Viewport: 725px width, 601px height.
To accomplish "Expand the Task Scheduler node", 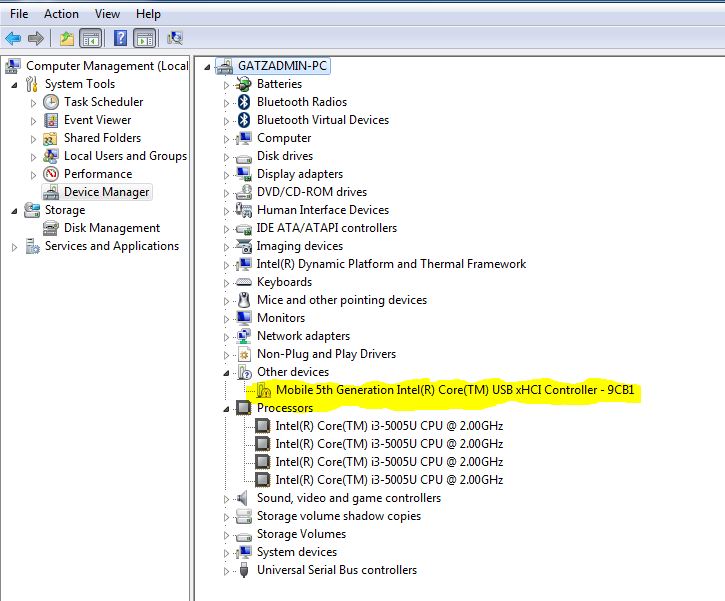I will tap(33, 104).
